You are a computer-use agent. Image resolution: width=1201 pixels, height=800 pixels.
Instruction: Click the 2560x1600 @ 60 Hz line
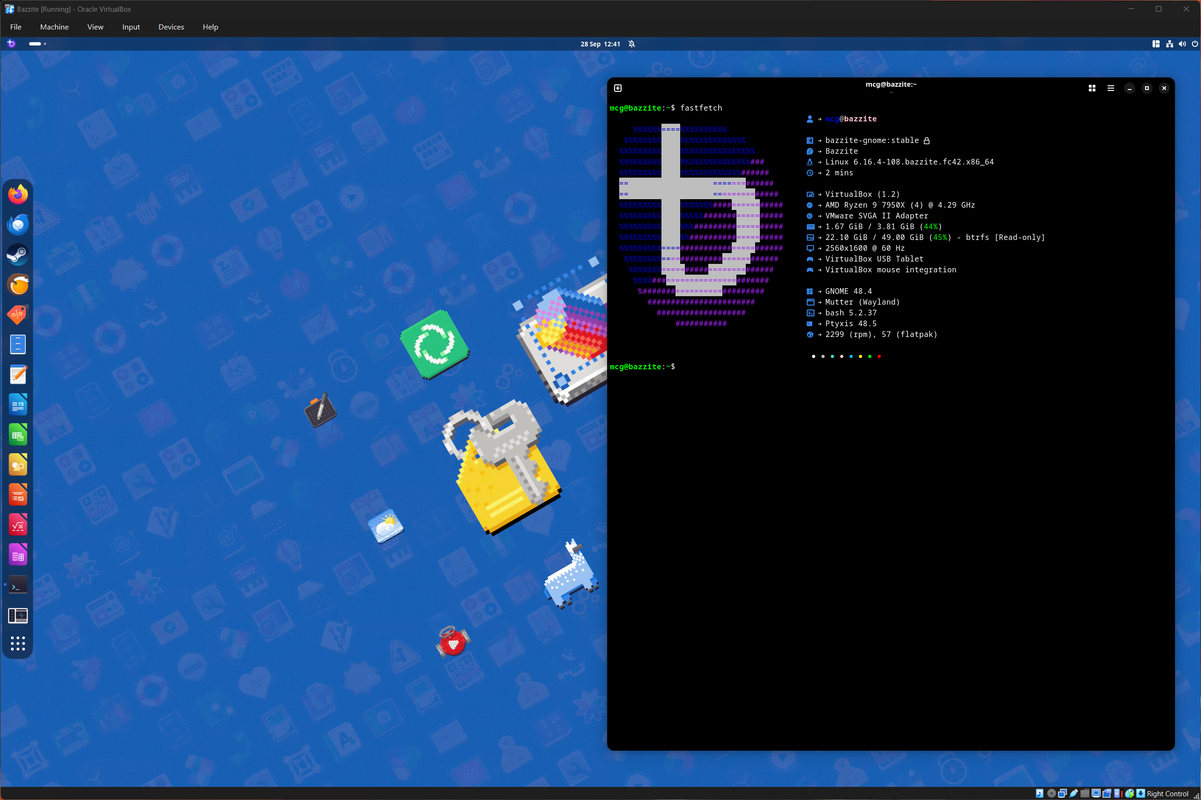click(x=855, y=248)
